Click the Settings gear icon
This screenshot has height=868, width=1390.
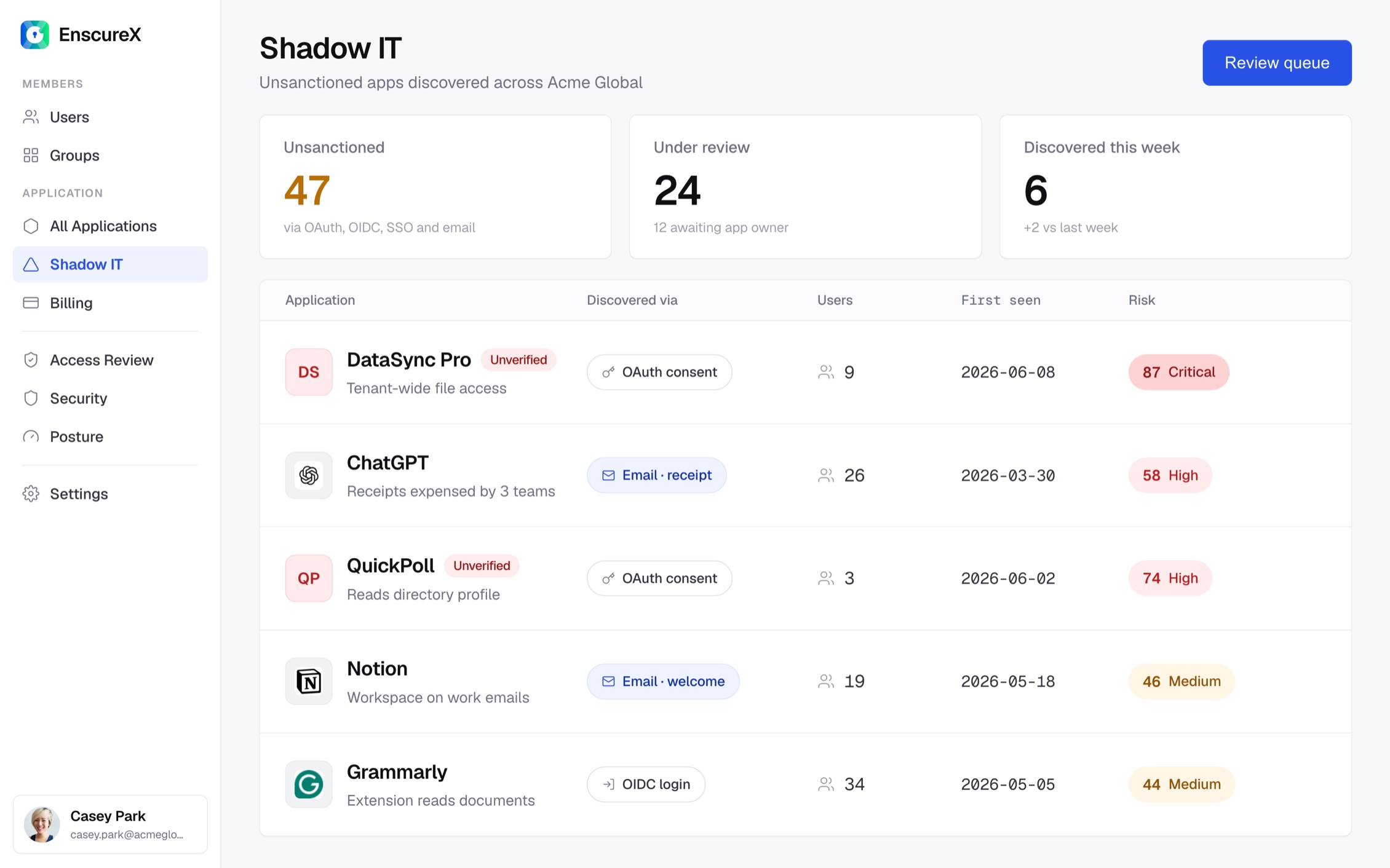31,494
